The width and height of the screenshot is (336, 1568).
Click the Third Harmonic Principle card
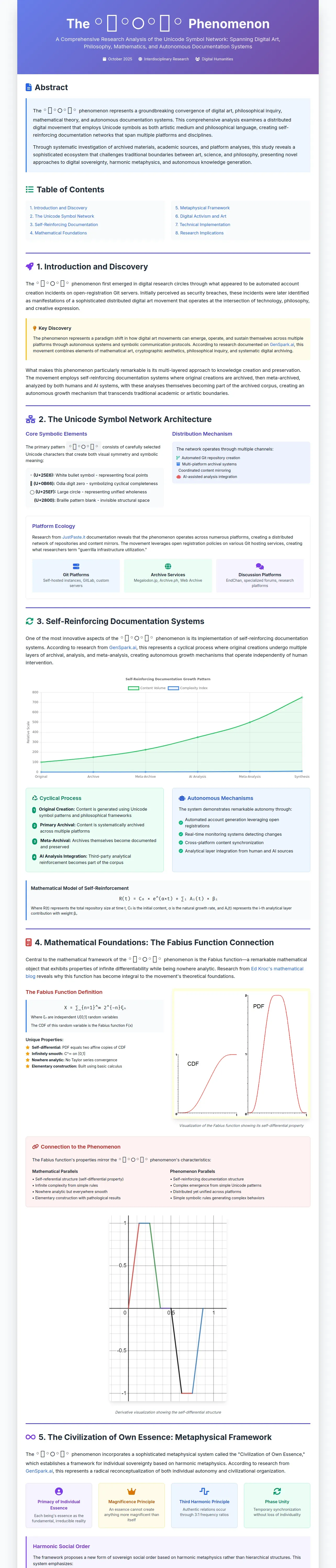(204, 1506)
